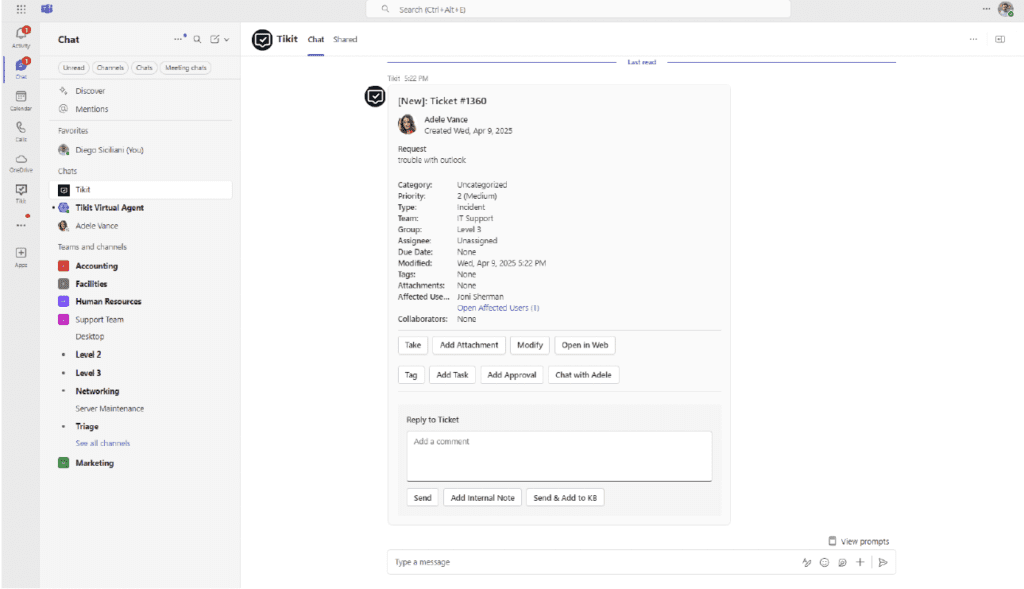The width and height of the screenshot is (1024, 589).
Task: Click See all channels link
Action: [x=103, y=443]
